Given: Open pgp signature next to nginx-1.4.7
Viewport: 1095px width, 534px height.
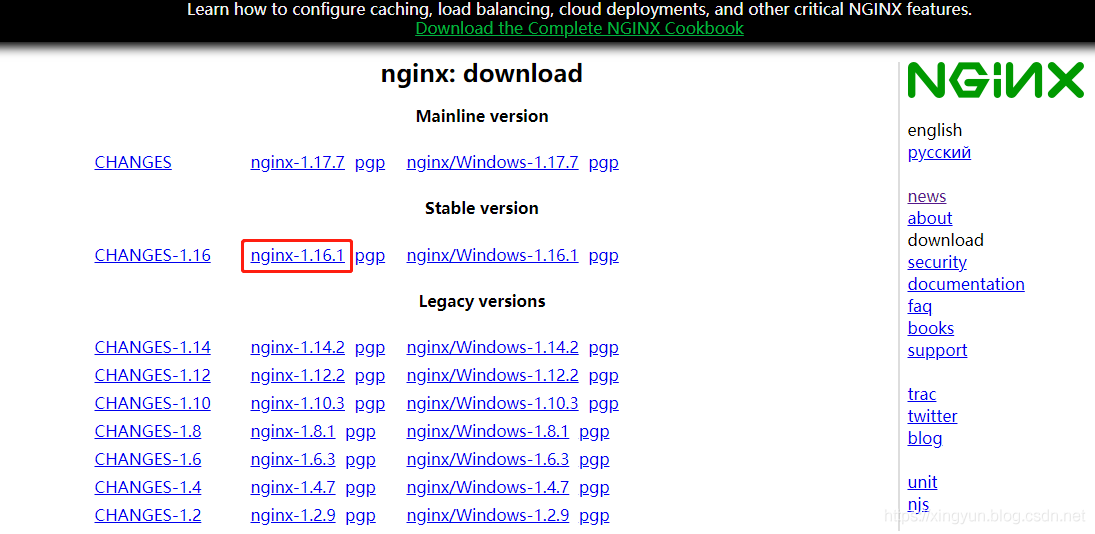Looking at the screenshot, I should click(360, 488).
